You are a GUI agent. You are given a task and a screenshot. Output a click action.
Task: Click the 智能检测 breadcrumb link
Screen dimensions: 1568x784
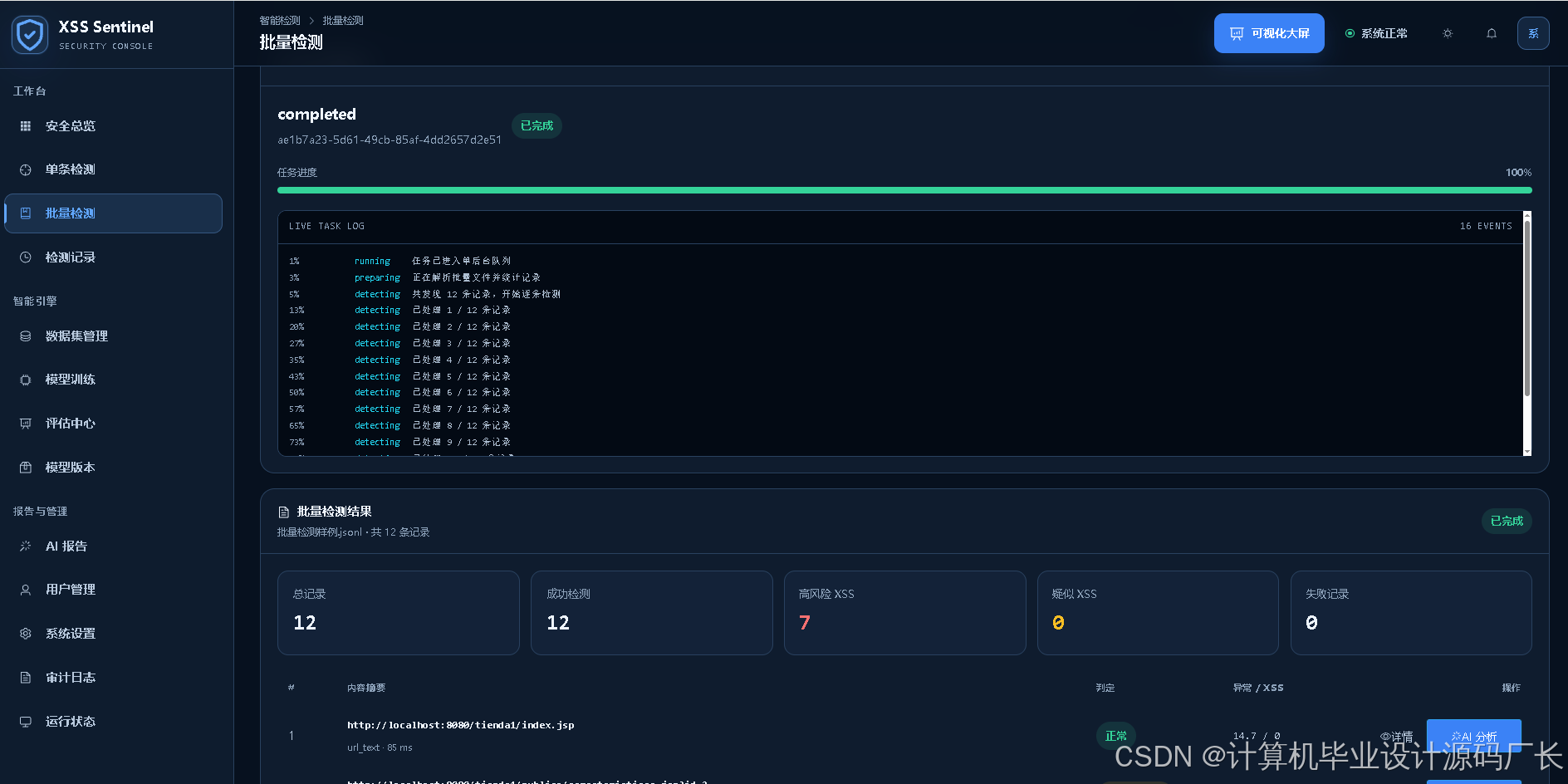tap(280, 21)
